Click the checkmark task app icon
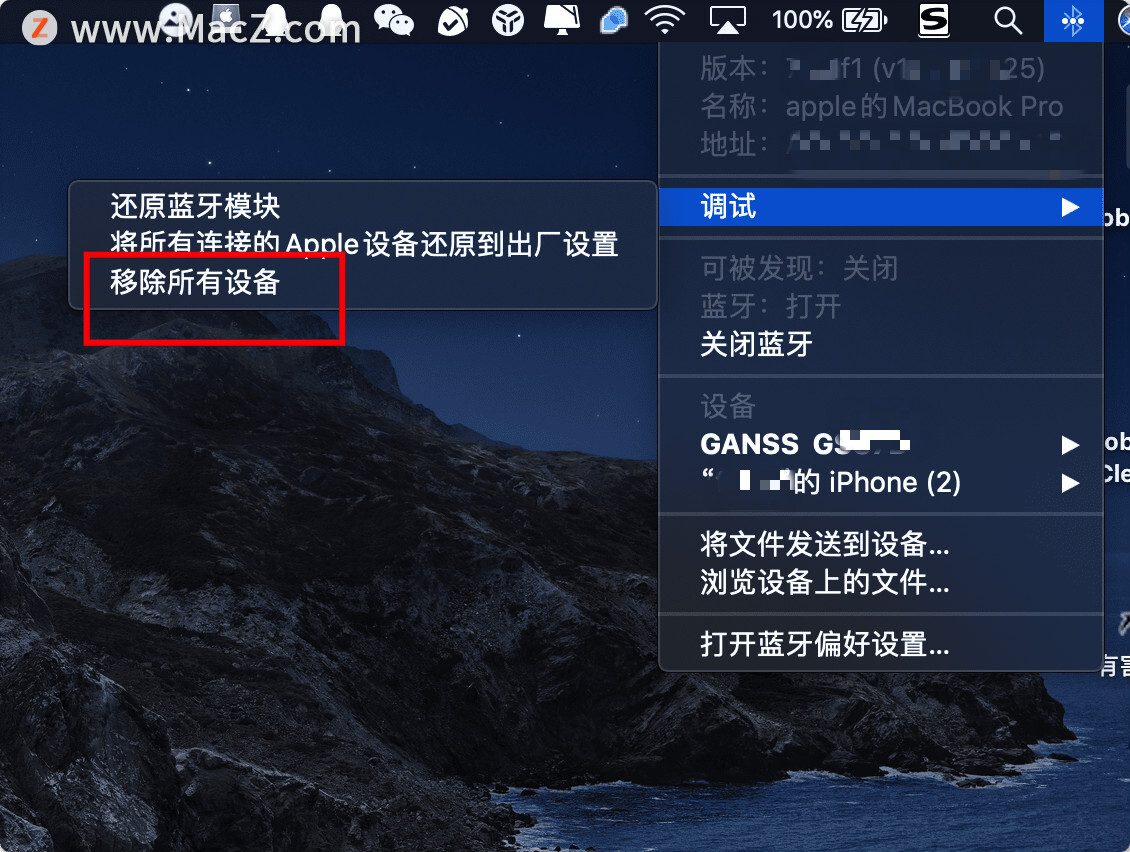 [x=453, y=20]
